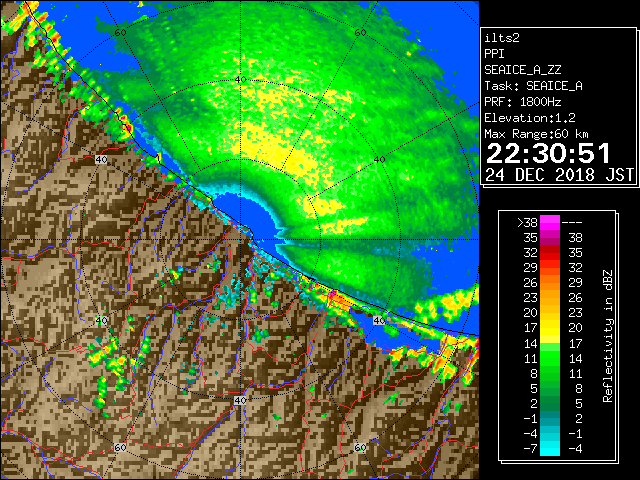This screenshot has height=480, width=640.
Task: Select the "Elevation:1.2" readout
Action: coord(530,118)
